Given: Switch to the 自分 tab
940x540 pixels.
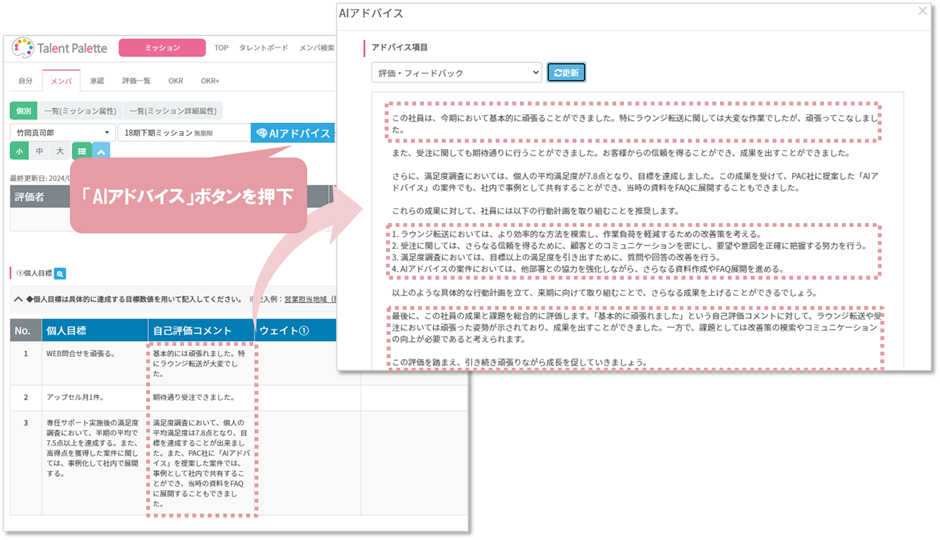Looking at the screenshot, I should coord(26,80).
